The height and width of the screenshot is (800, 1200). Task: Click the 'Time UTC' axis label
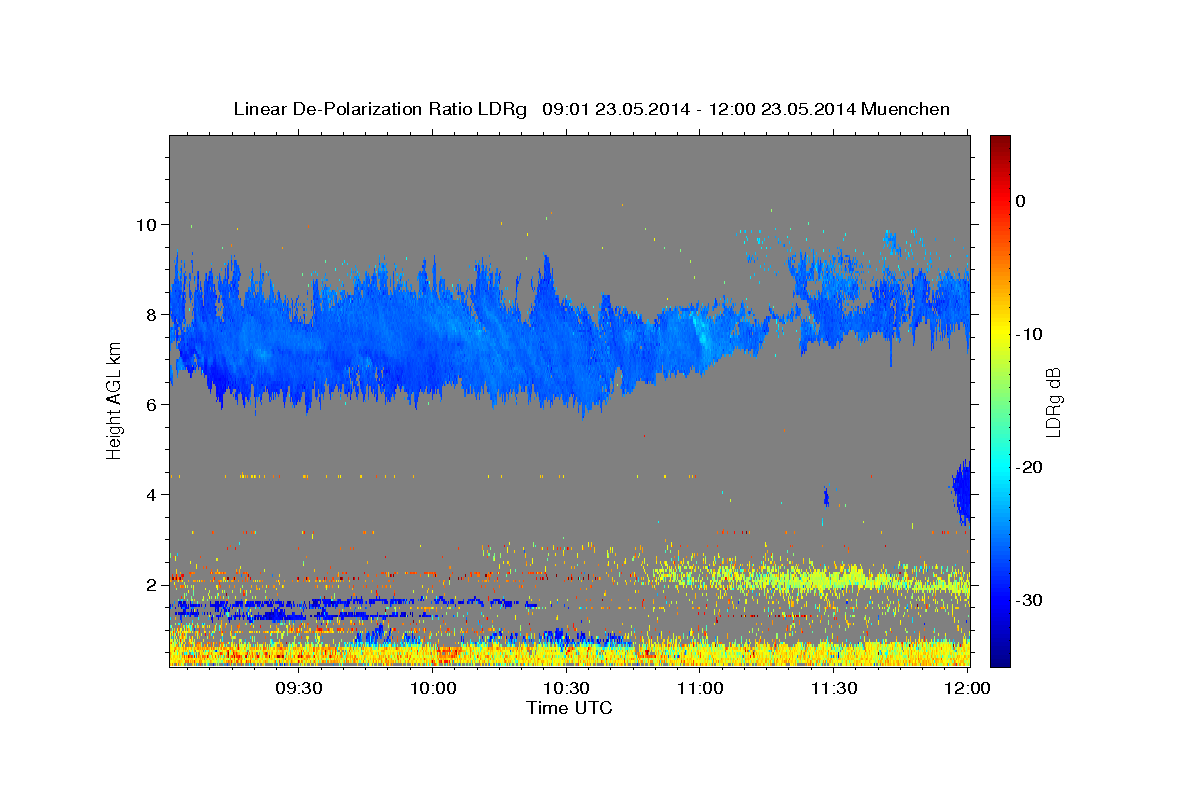point(569,708)
